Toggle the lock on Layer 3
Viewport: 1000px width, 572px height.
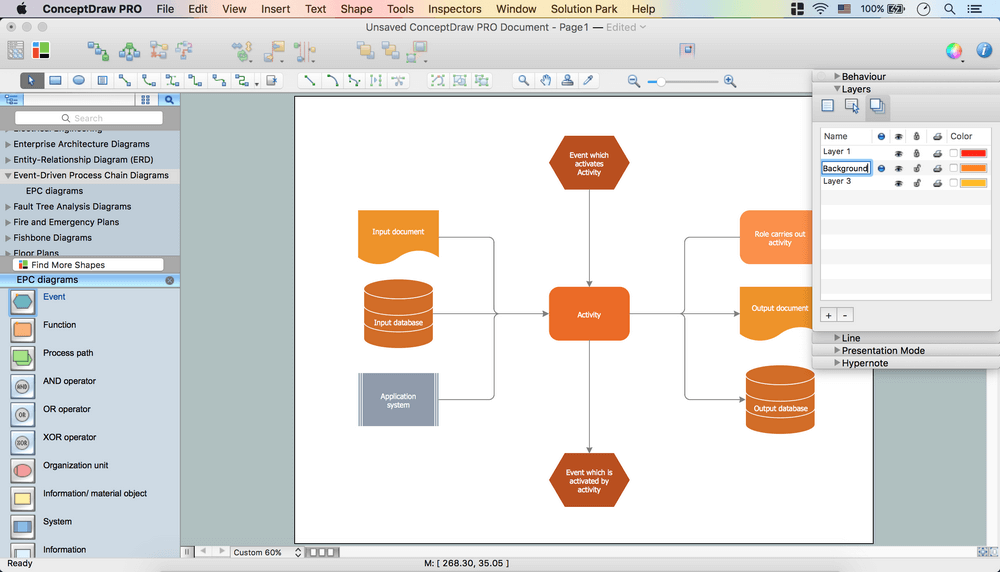(x=917, y=183)
